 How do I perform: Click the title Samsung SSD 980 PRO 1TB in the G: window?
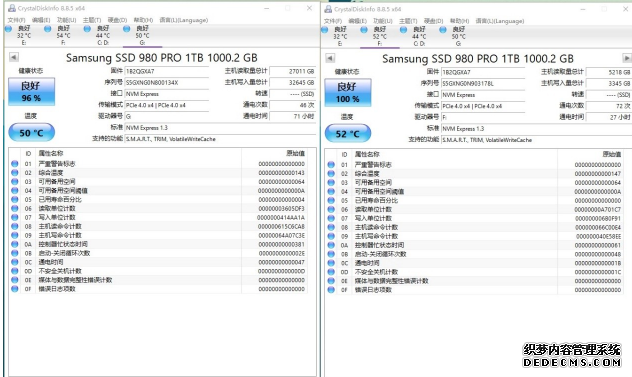click(x=162, y=58)
